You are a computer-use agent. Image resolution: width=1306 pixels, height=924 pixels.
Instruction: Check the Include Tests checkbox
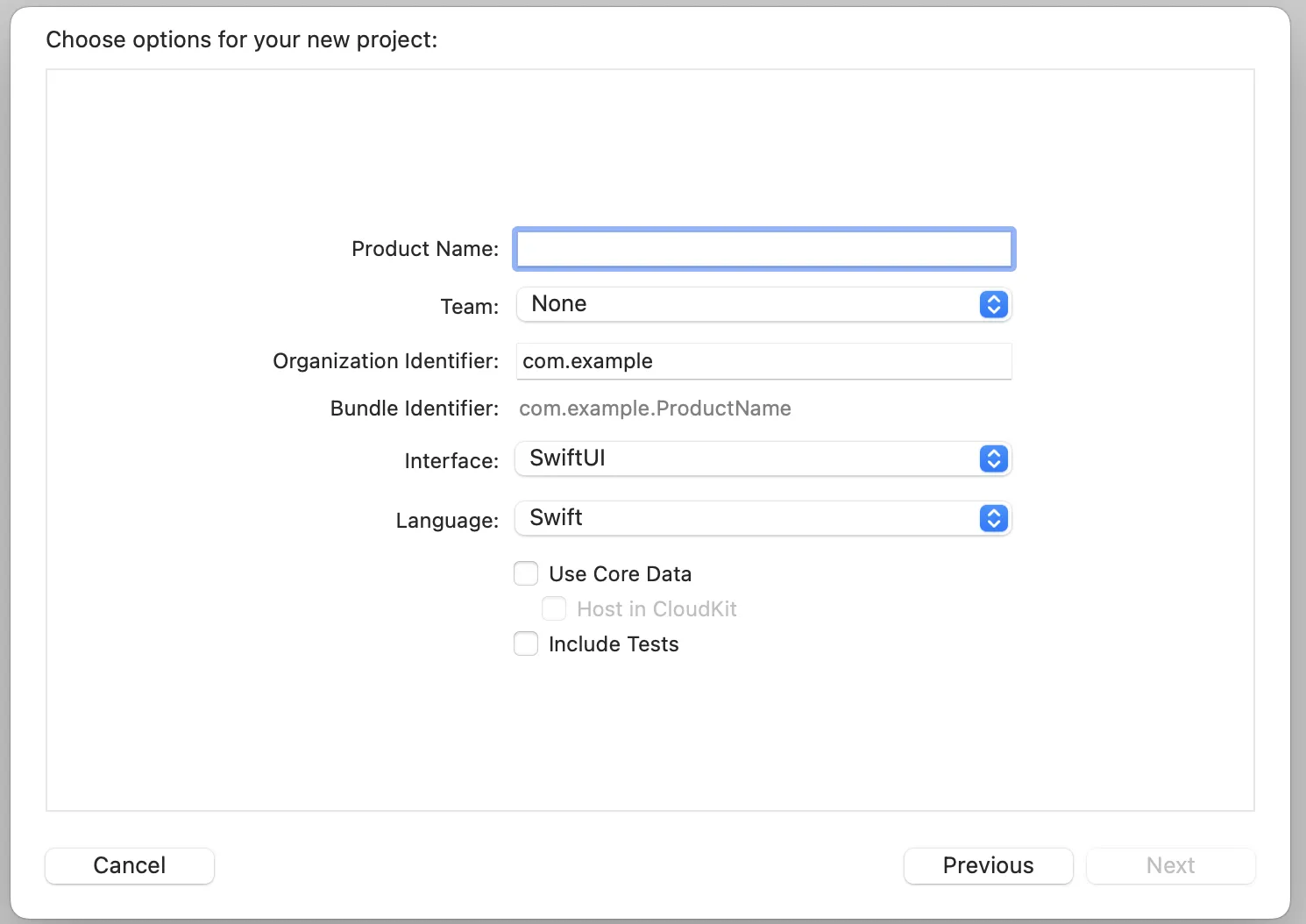(526, 644)
